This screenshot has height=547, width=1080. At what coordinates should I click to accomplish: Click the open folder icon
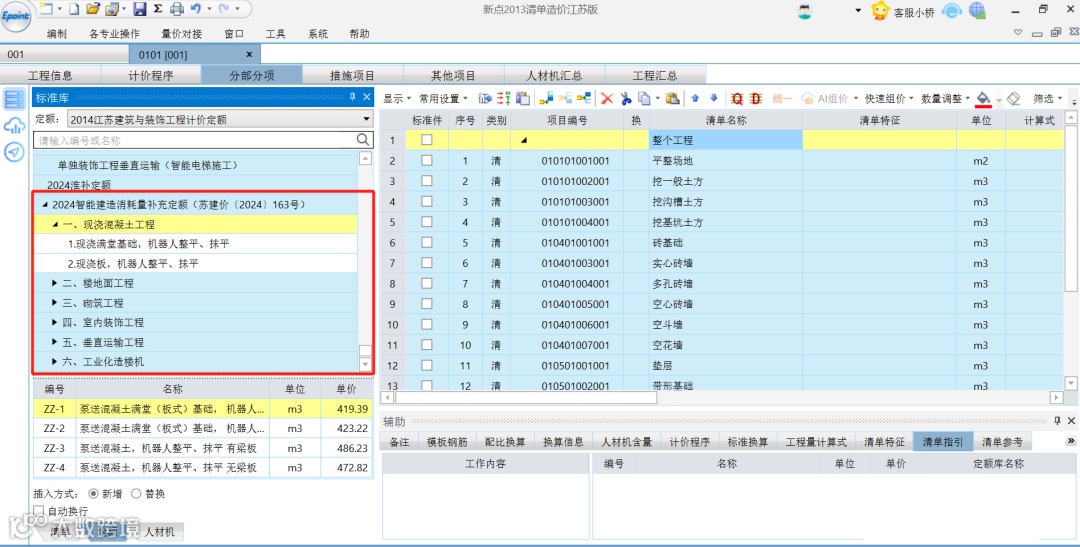[x=94, y=9]
